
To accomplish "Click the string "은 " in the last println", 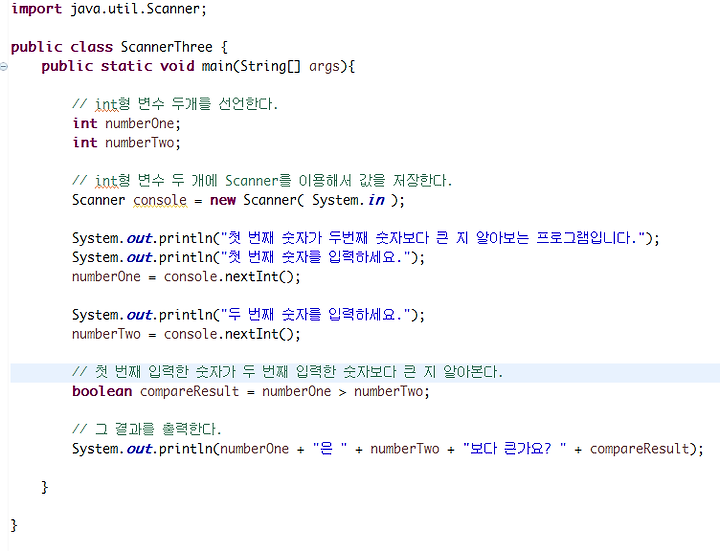I will coord(330,449).
